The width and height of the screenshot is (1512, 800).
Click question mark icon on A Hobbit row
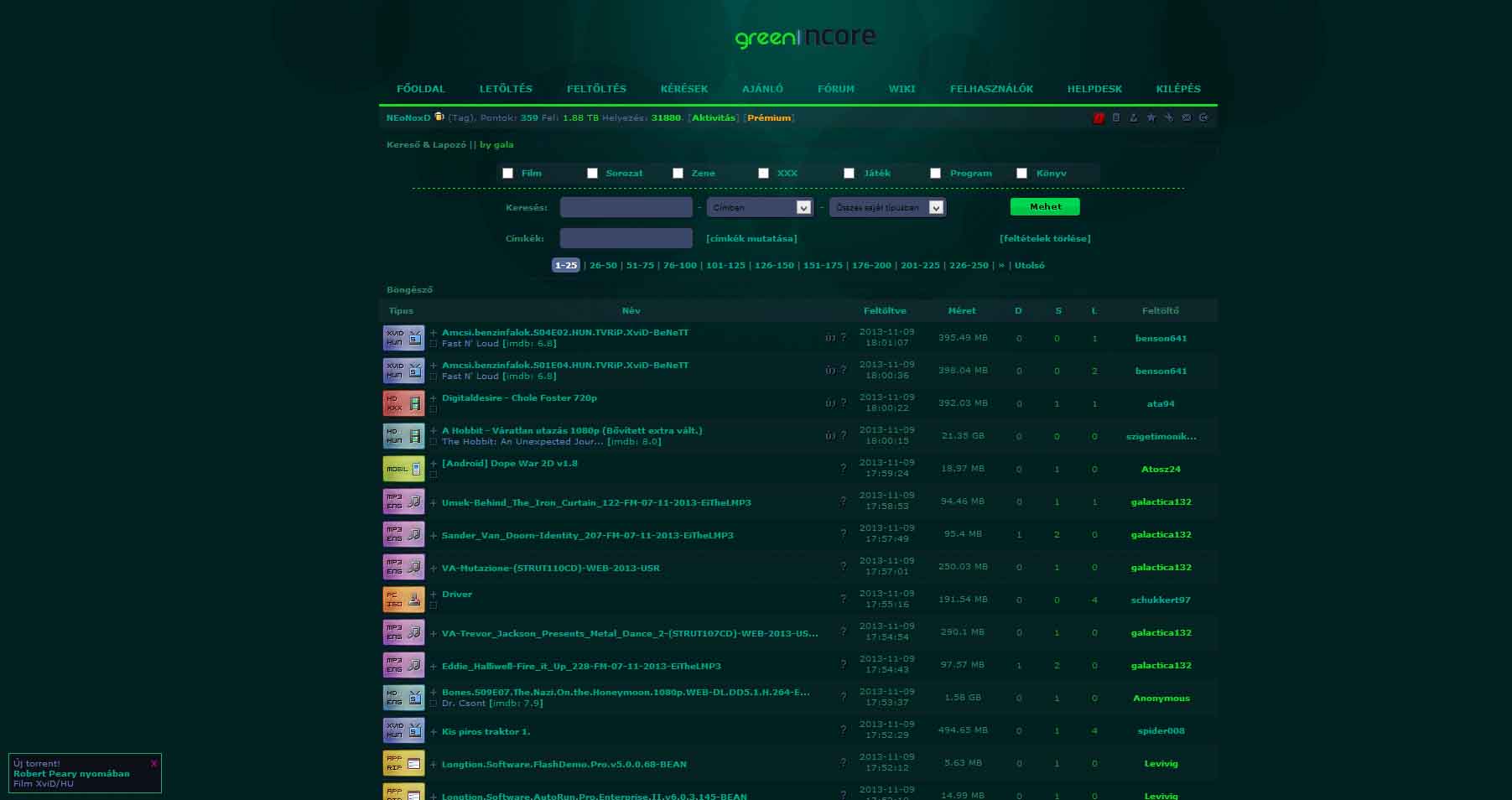[844, 435]
